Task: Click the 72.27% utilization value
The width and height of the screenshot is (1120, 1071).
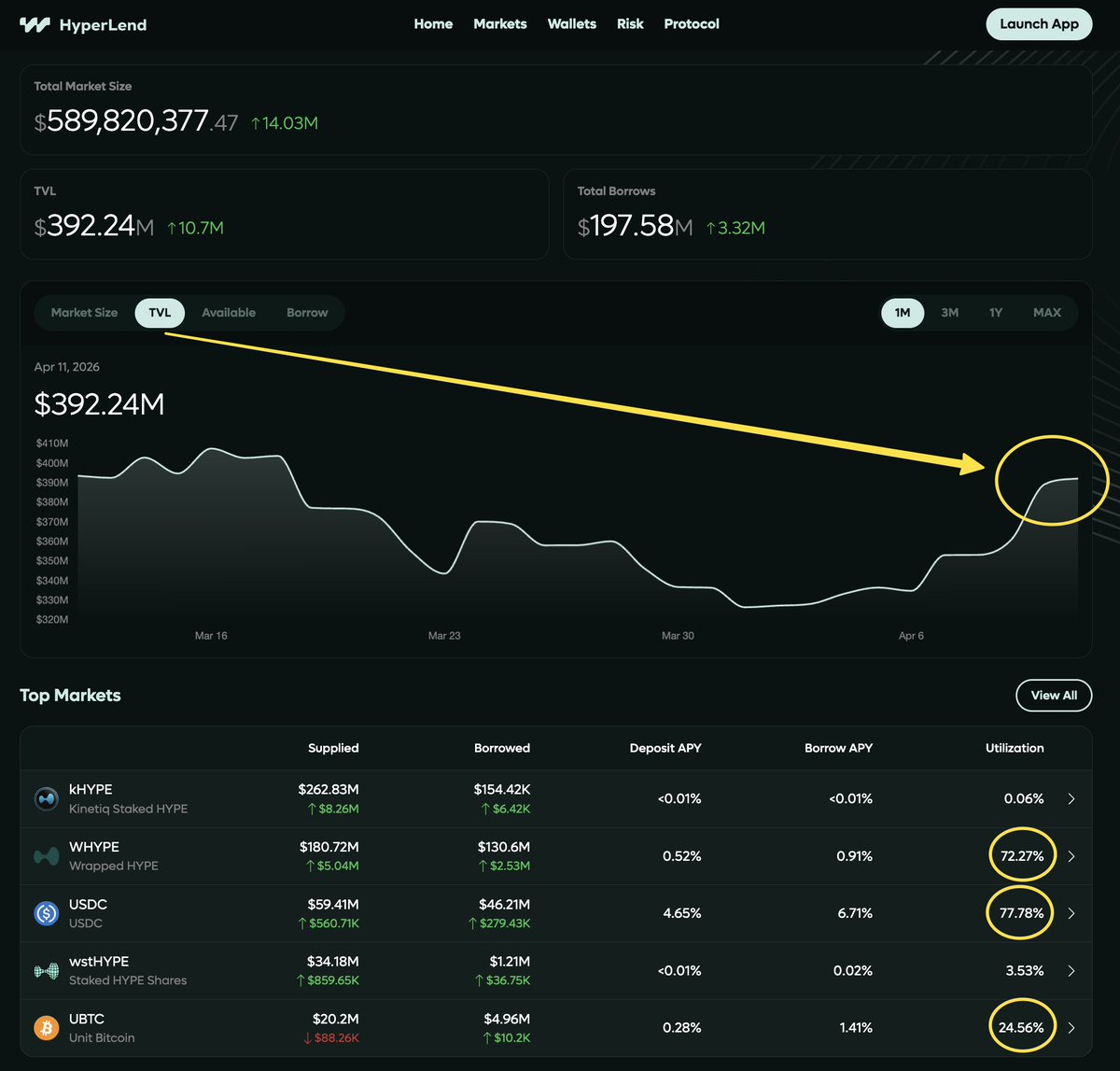Action: point(1022,856)
